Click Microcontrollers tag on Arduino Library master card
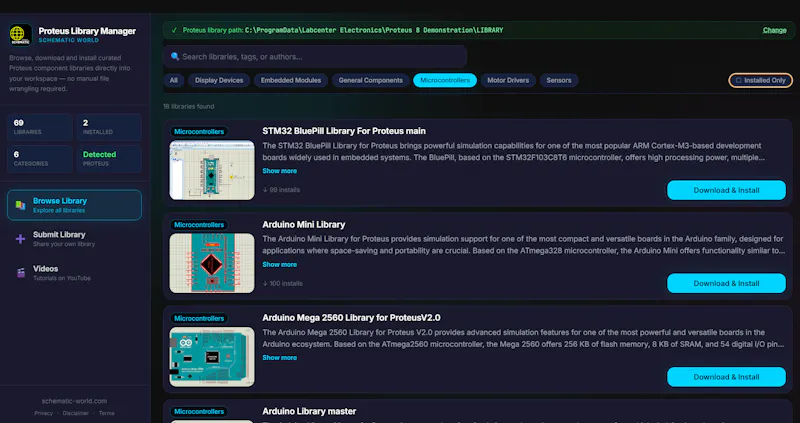Image resolution: width=800 pixels, height=423 pixels. 199,412
